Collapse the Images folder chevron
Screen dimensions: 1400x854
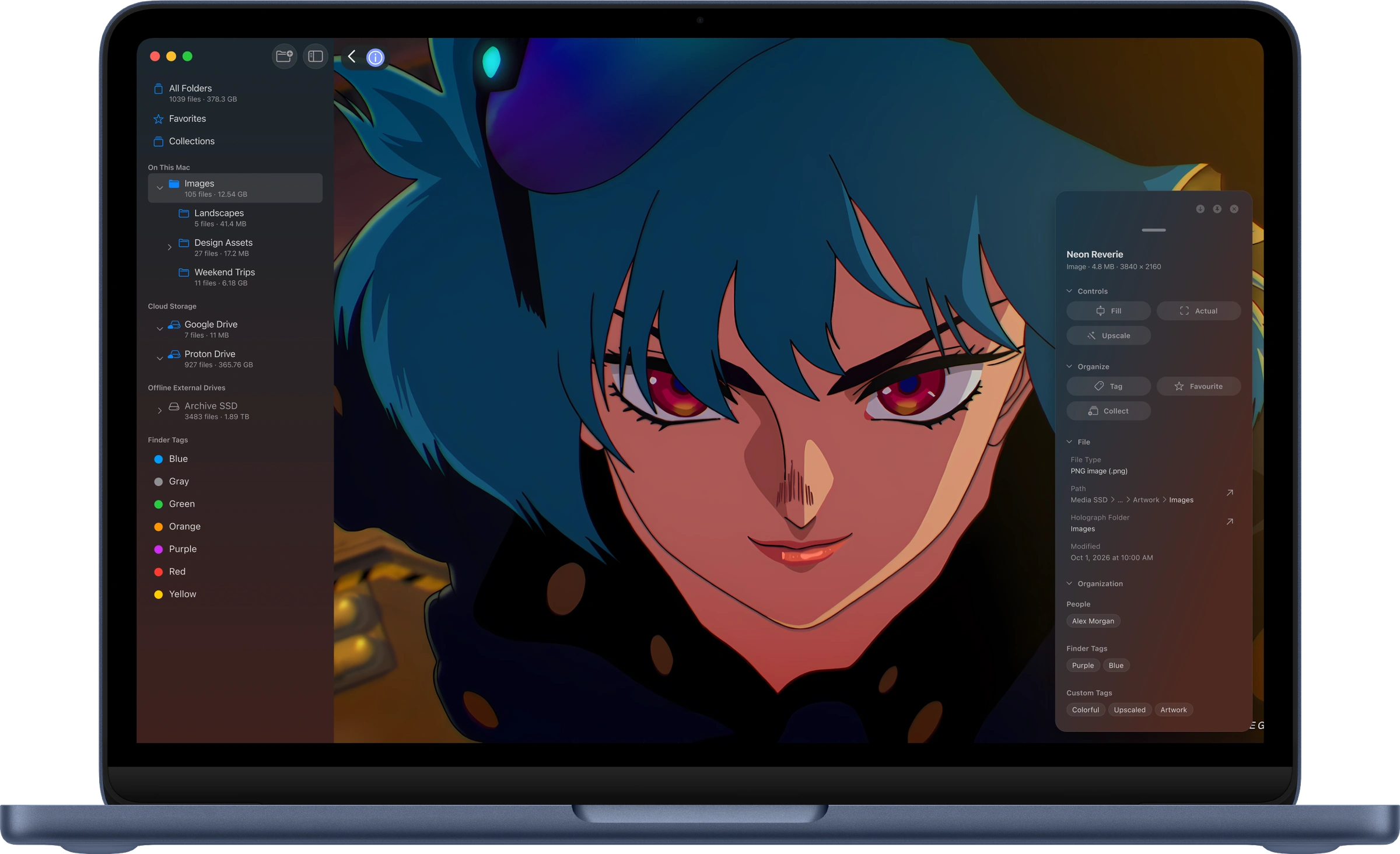pos(159,188)
